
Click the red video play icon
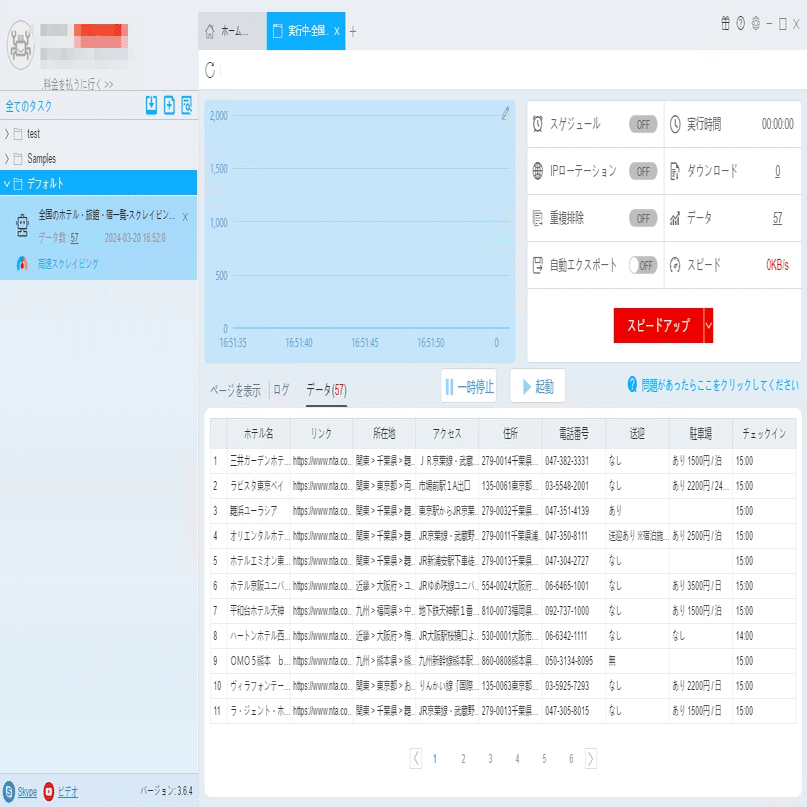tap(49, 791)
